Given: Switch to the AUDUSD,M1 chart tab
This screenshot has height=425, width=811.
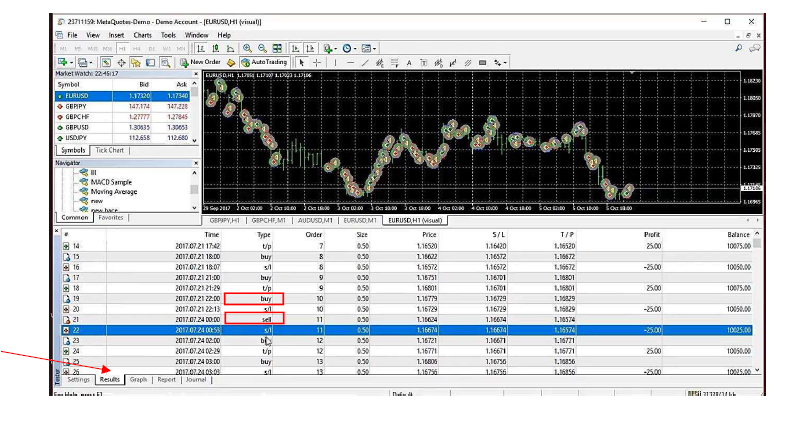Looking at the screenshot, I should pyautogui.click(x=315, y=220).
